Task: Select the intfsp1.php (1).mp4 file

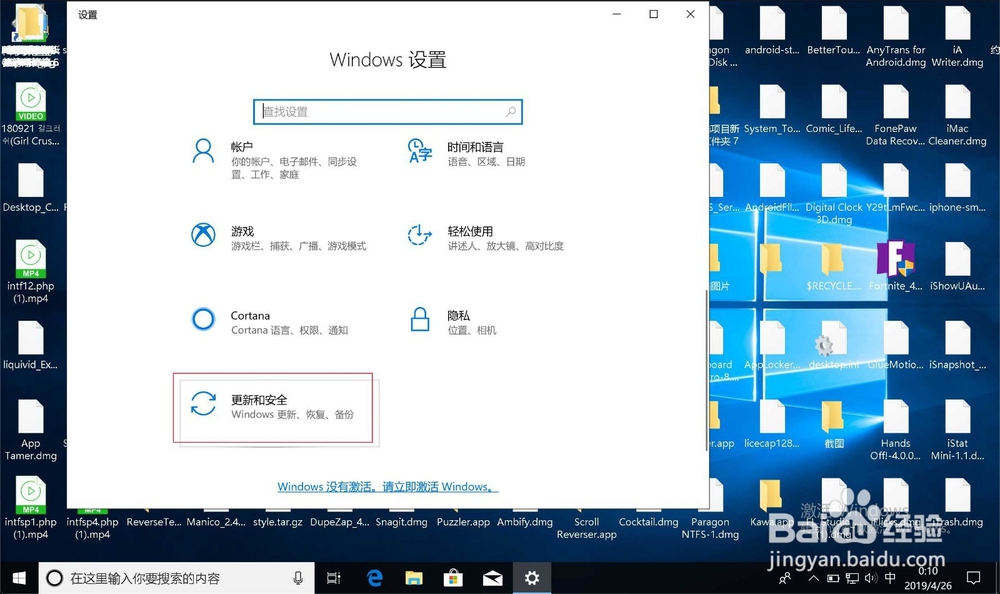Action: [x=31, y=508]
